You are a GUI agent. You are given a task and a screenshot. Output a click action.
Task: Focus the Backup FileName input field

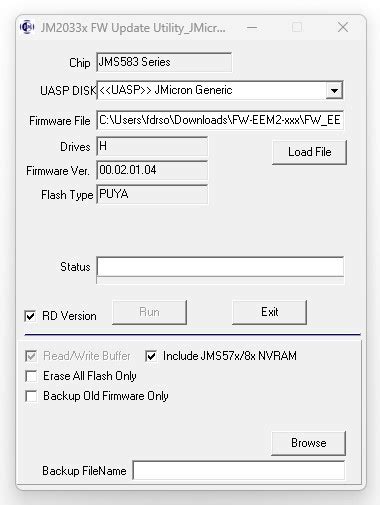point(239,470)
